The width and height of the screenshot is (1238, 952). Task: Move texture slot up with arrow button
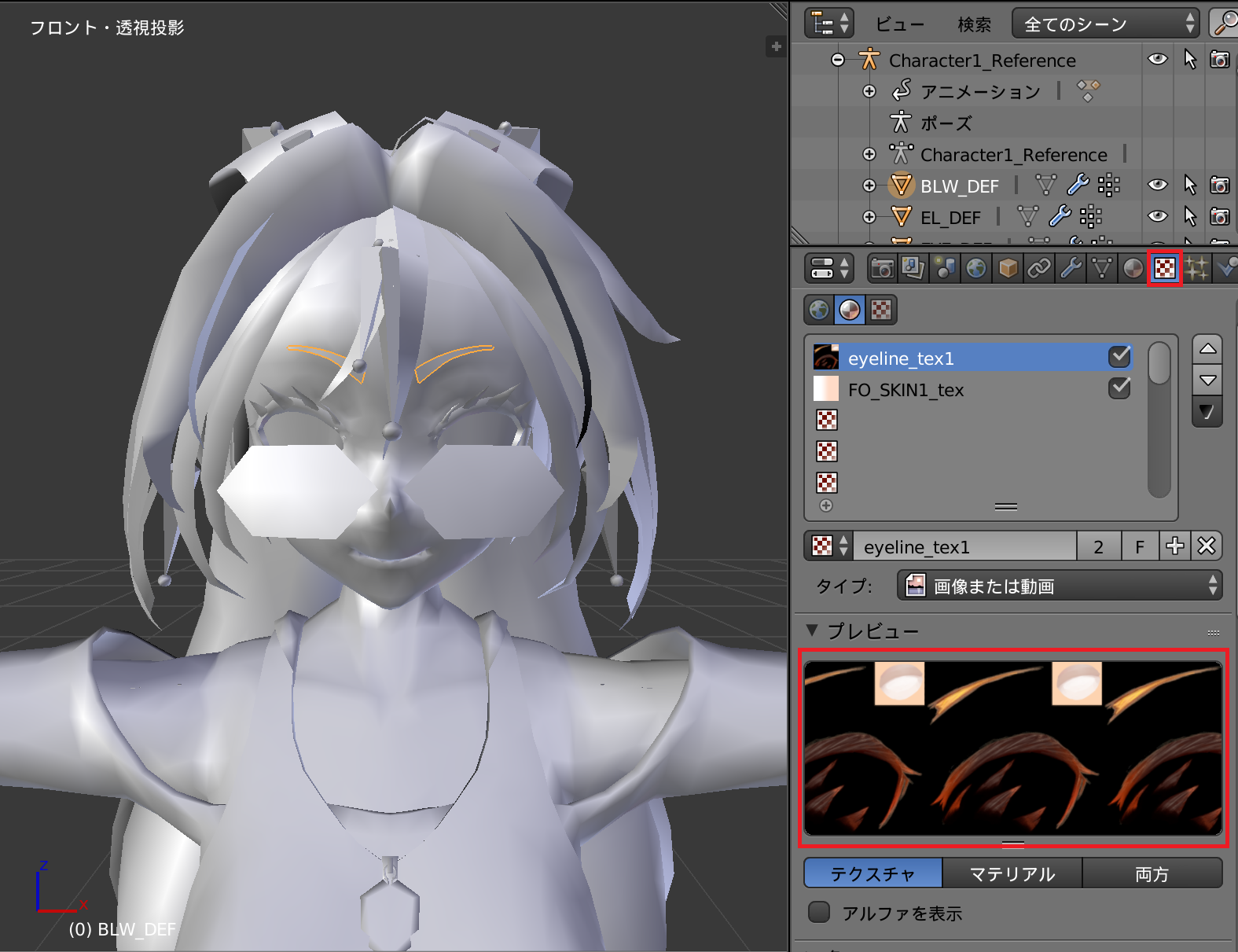[1207, 348]
